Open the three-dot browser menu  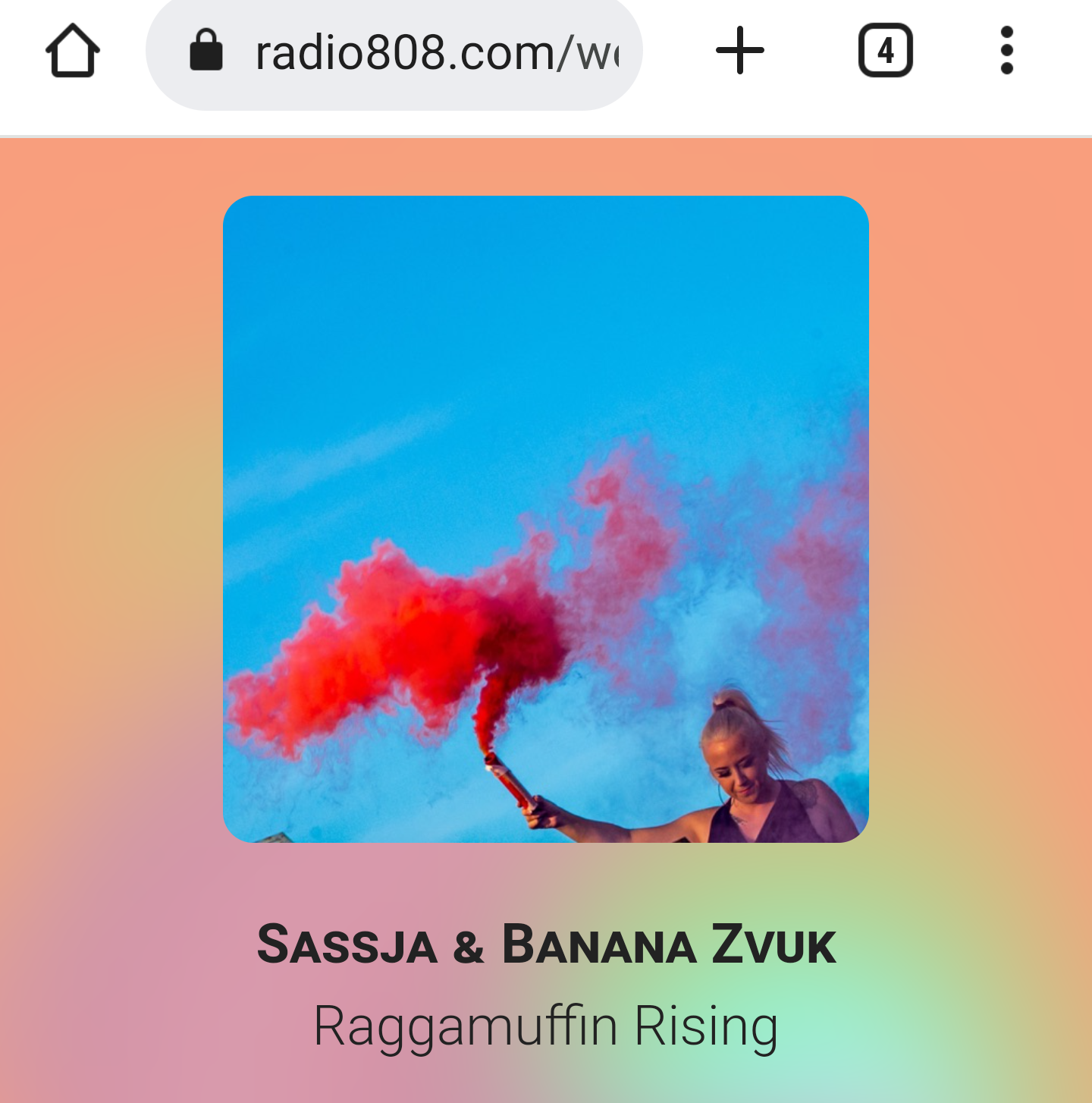(x=1007, y=51)
